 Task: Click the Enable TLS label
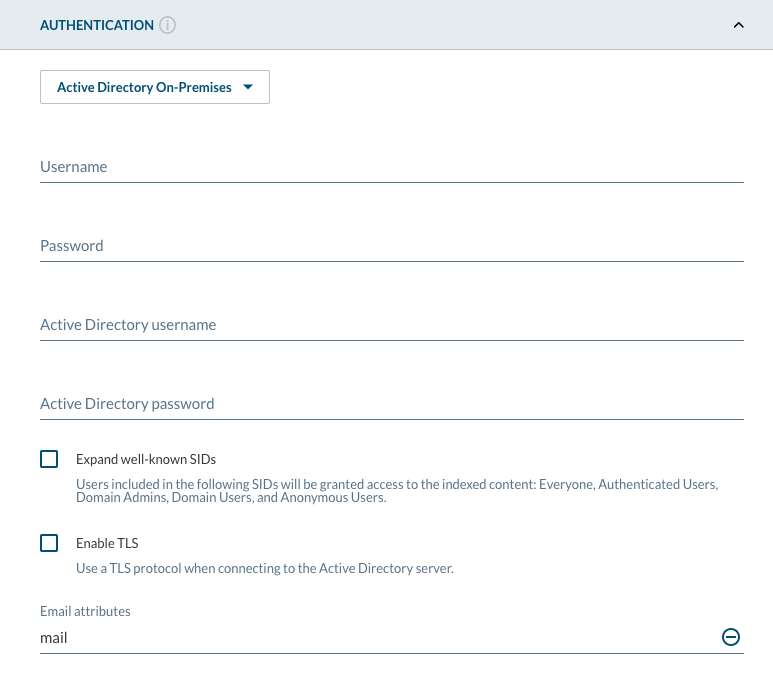click(107, 543)
